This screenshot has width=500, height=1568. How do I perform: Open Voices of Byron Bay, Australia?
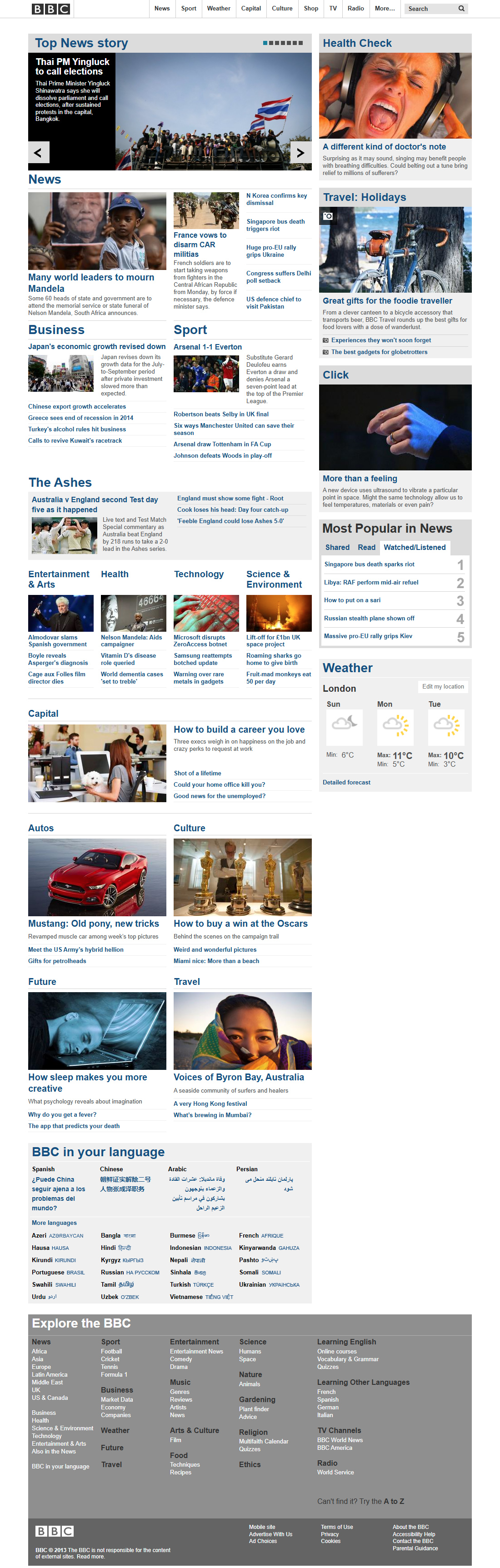(239, 1077)
